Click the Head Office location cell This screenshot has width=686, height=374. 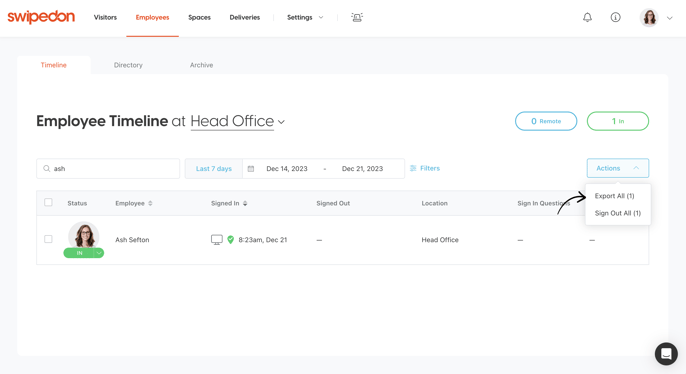(x=440, y=240)
